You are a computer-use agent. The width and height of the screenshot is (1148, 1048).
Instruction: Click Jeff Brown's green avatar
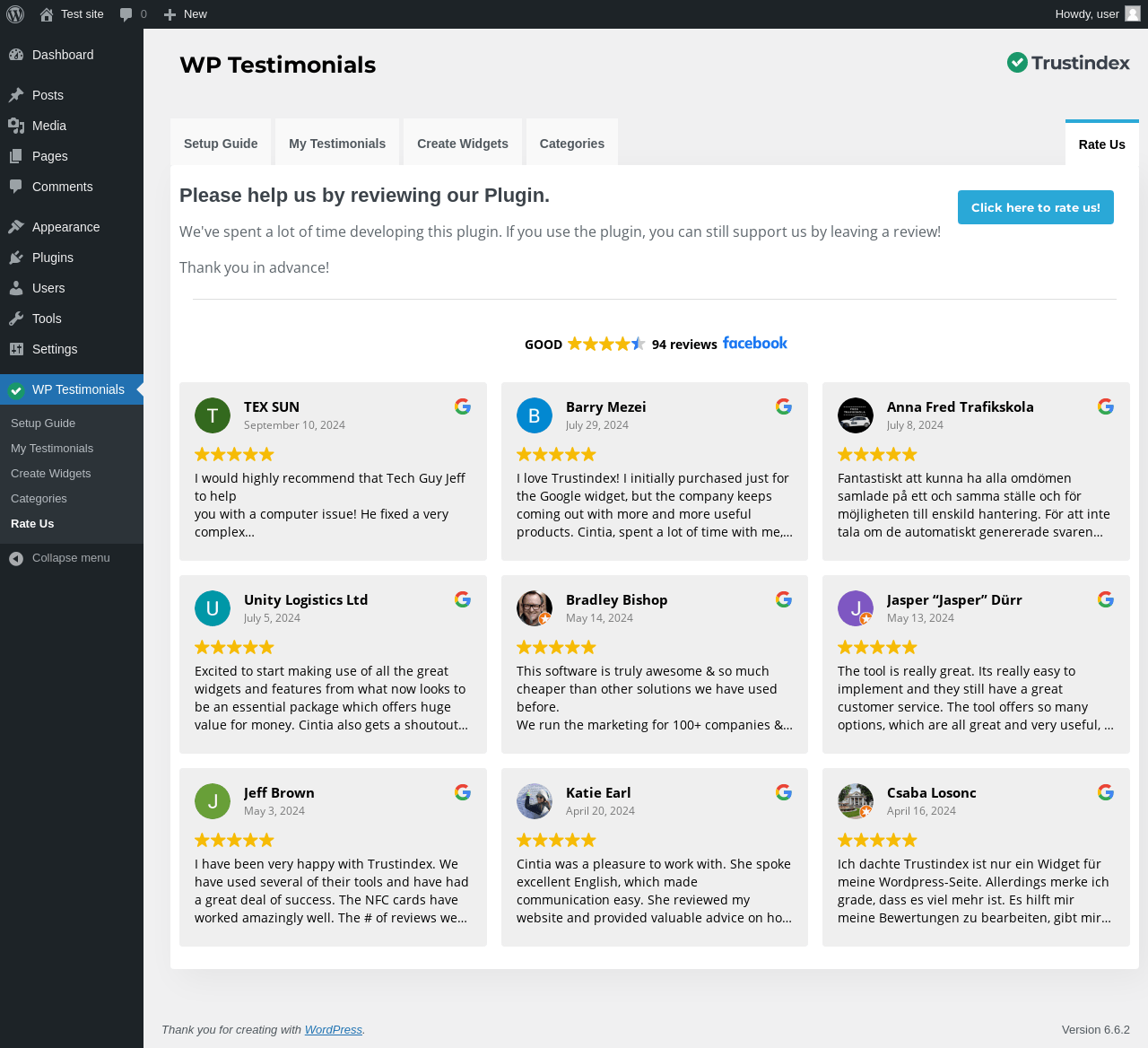pos(213,801)
